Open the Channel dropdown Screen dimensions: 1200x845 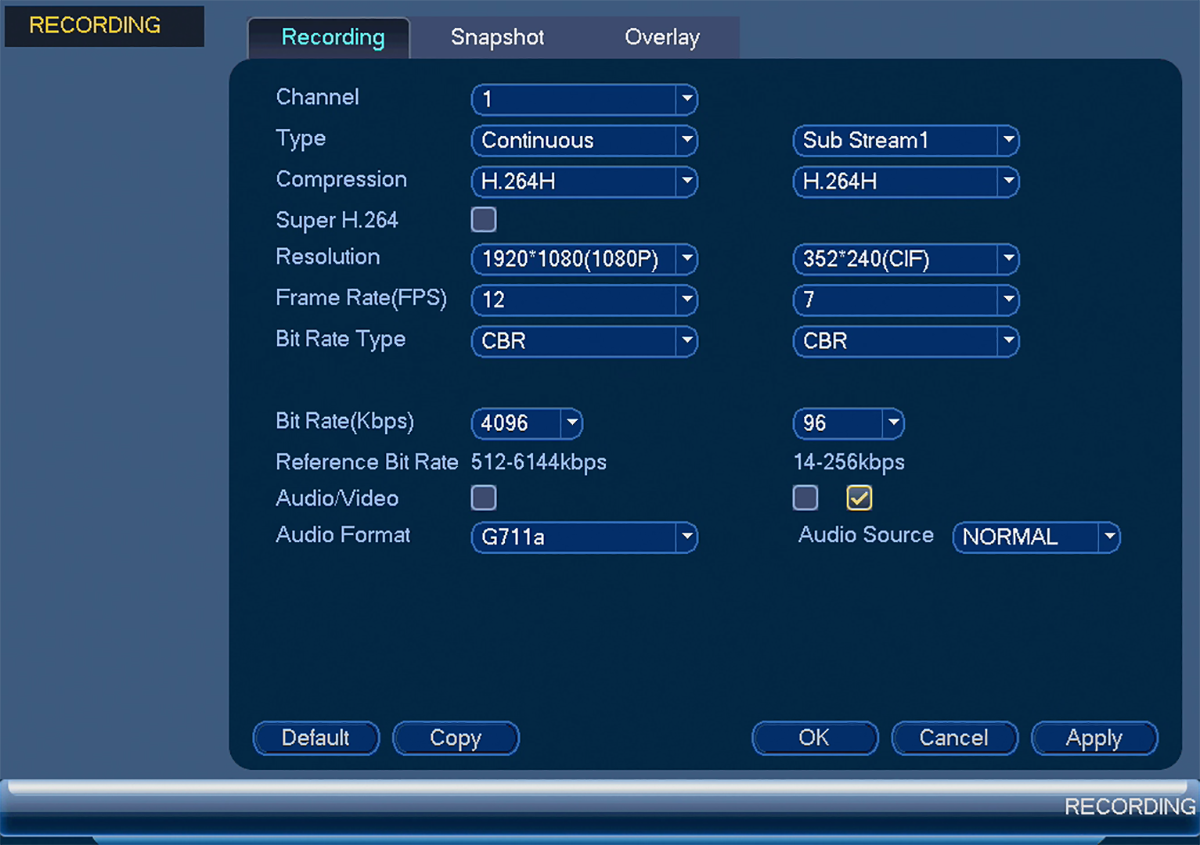tap(584, 99)
